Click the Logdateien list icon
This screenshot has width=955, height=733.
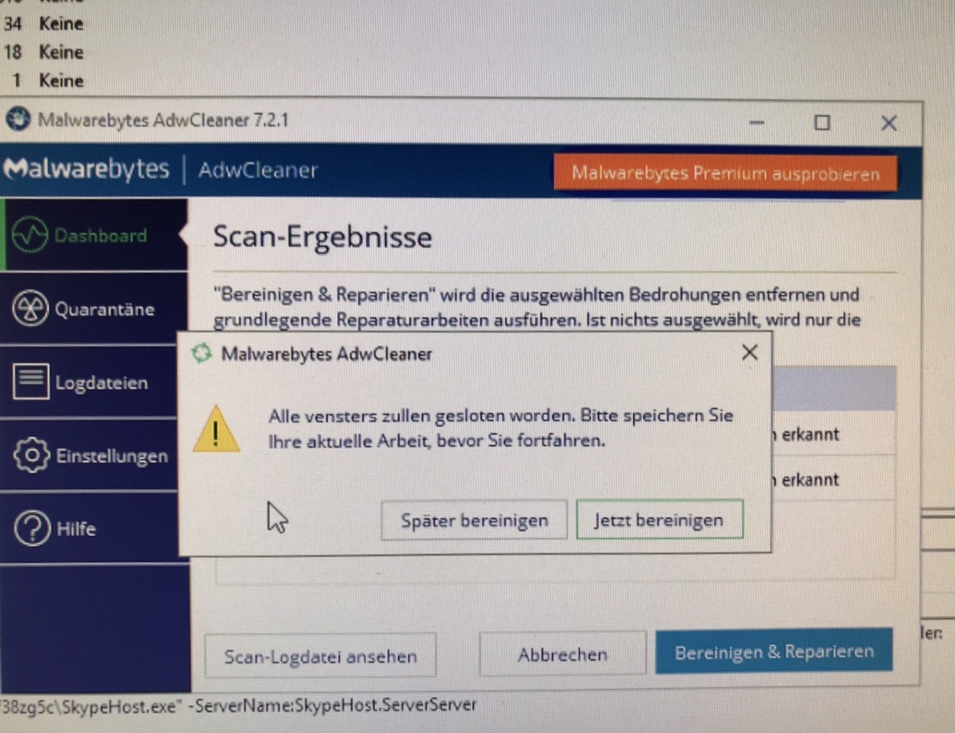tap(30, 382)
